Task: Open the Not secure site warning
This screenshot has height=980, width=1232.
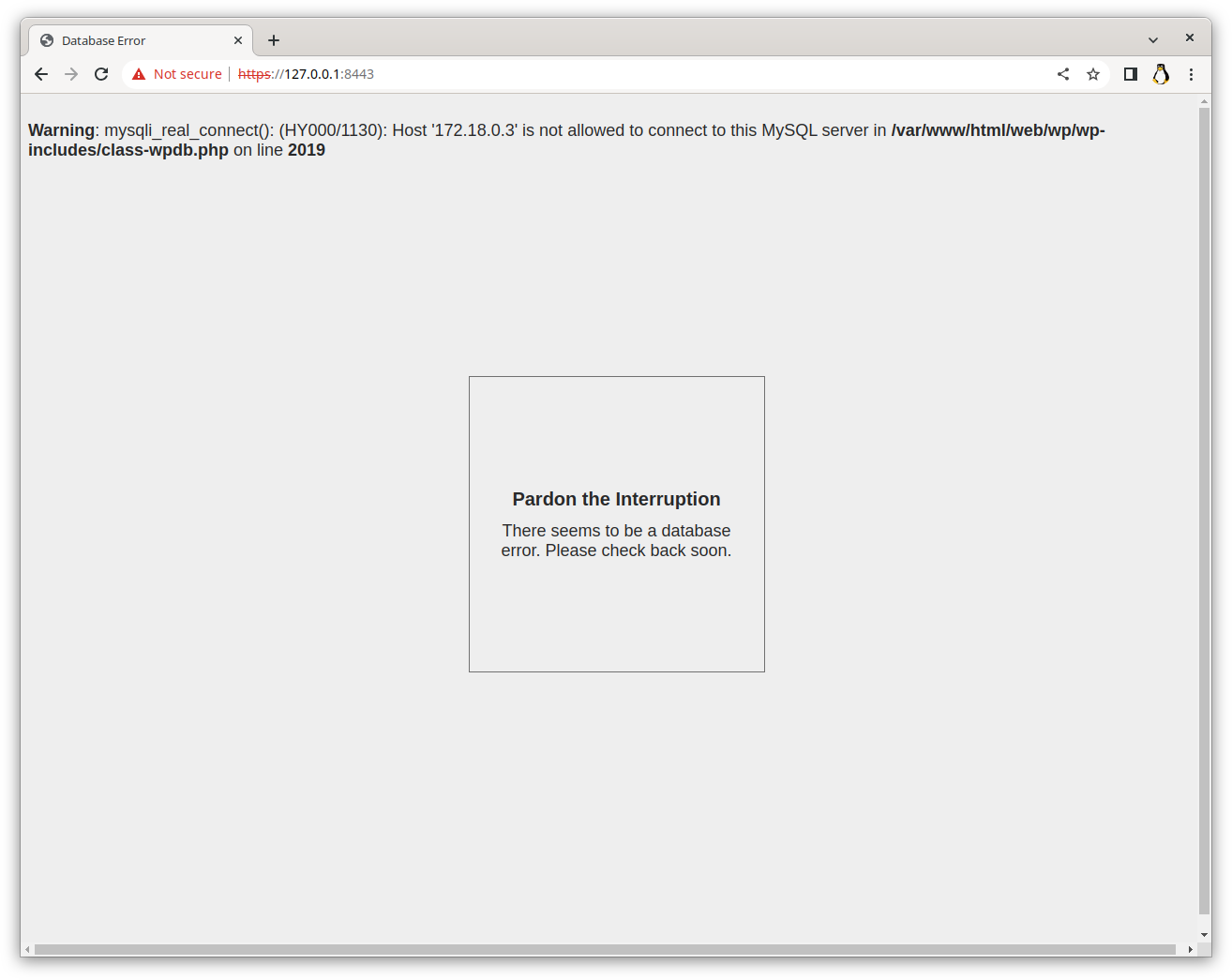Action: (177, 74)
